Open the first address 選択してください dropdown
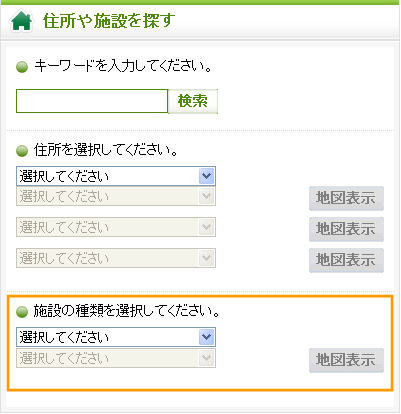The width and height of the screenshot is (401, 414). coord(116,176)
